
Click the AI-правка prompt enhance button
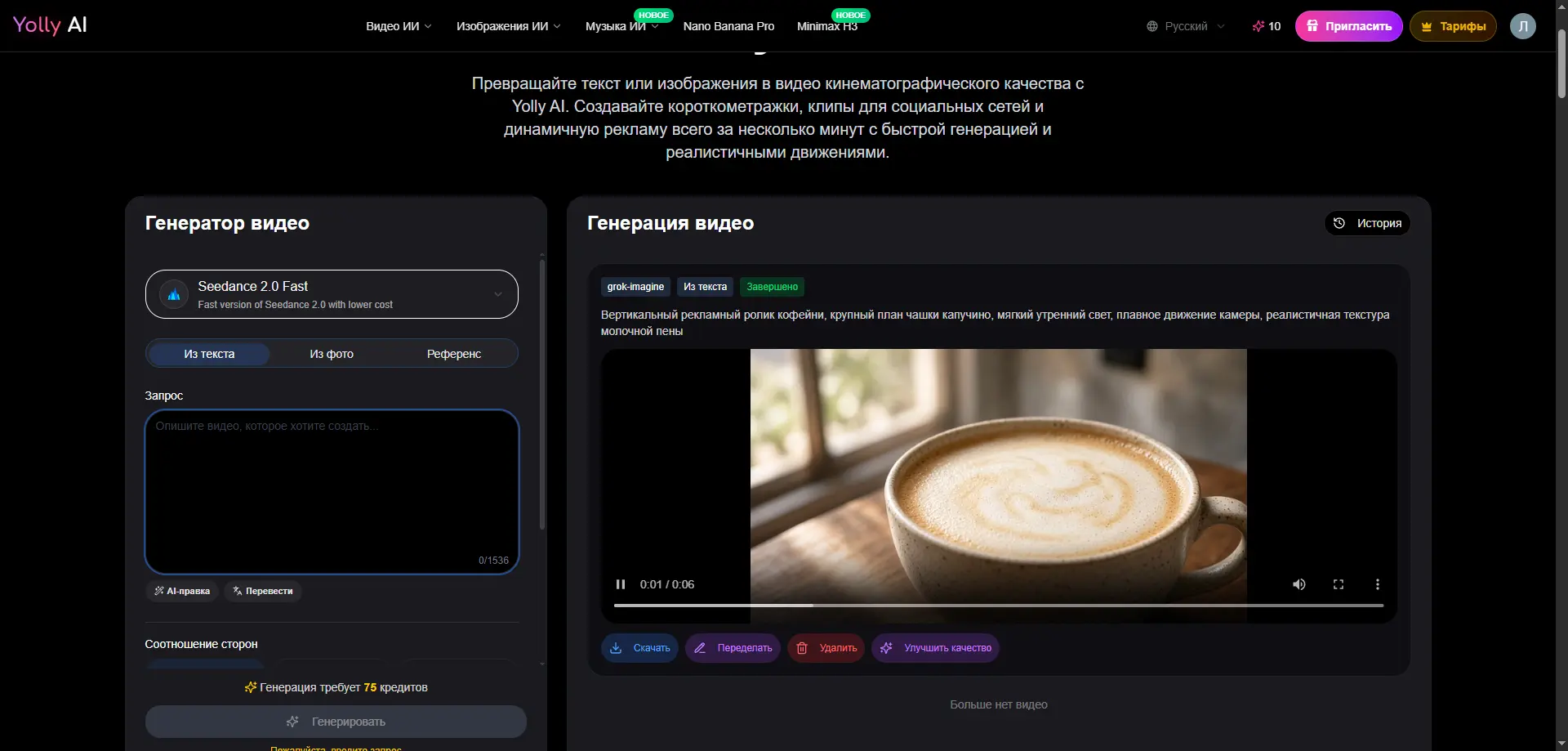182,591
